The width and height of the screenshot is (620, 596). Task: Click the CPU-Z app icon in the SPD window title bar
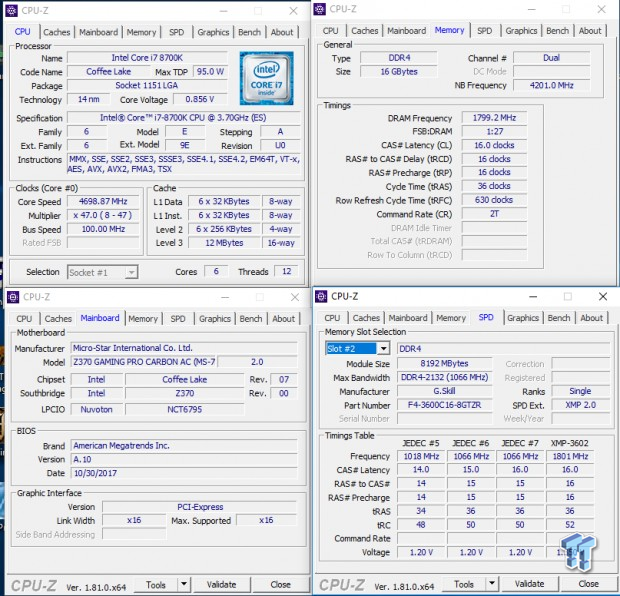coord(321,296)
